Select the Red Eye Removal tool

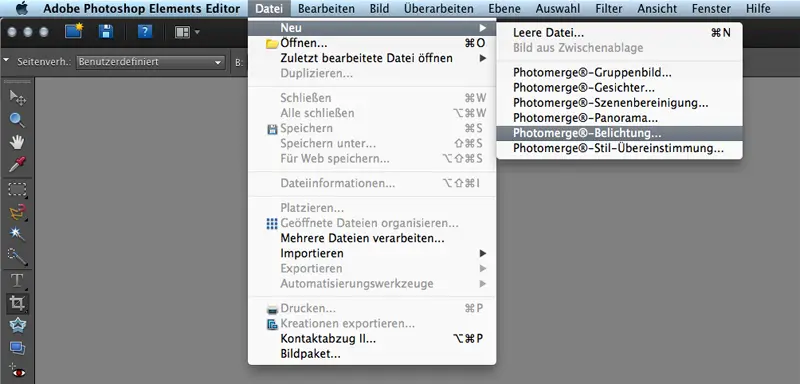pos(17,372)
